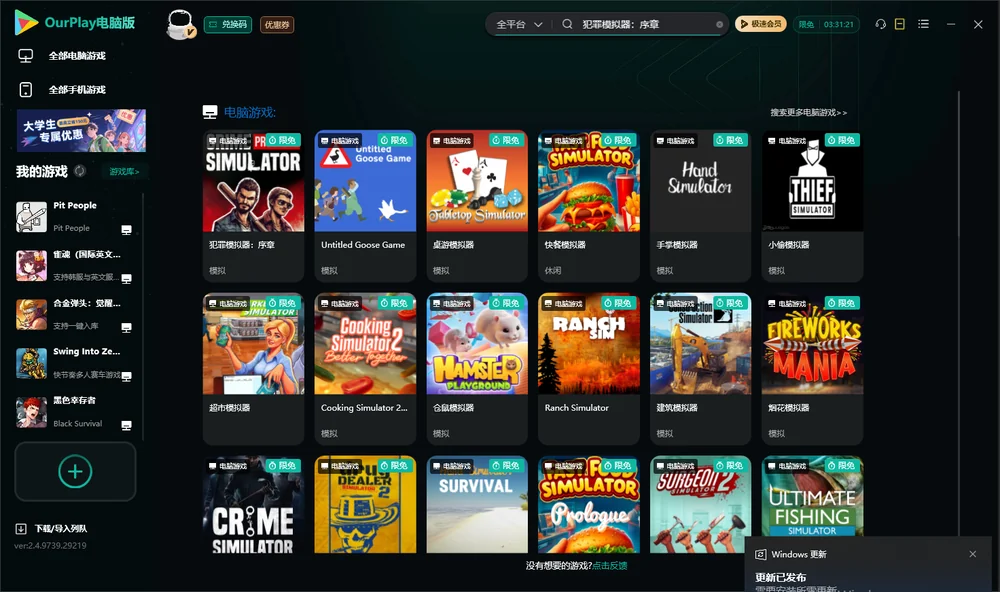
Task: Clear the search field text
Action: (x=719, y=24)
